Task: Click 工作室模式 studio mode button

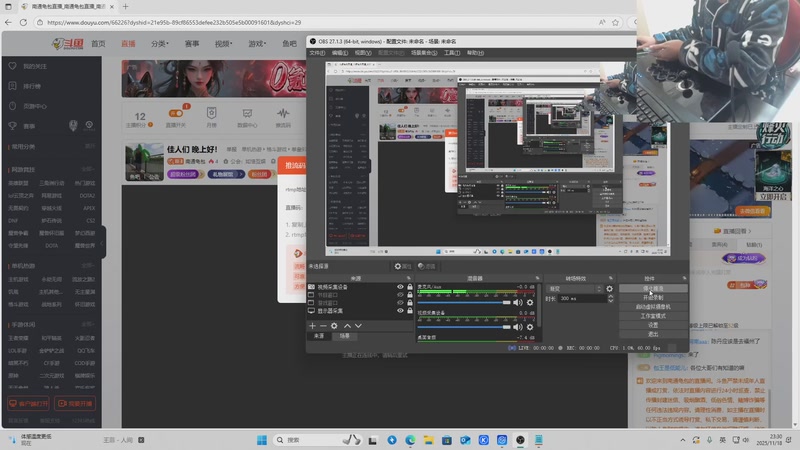Action: click(x=653, y=316)
